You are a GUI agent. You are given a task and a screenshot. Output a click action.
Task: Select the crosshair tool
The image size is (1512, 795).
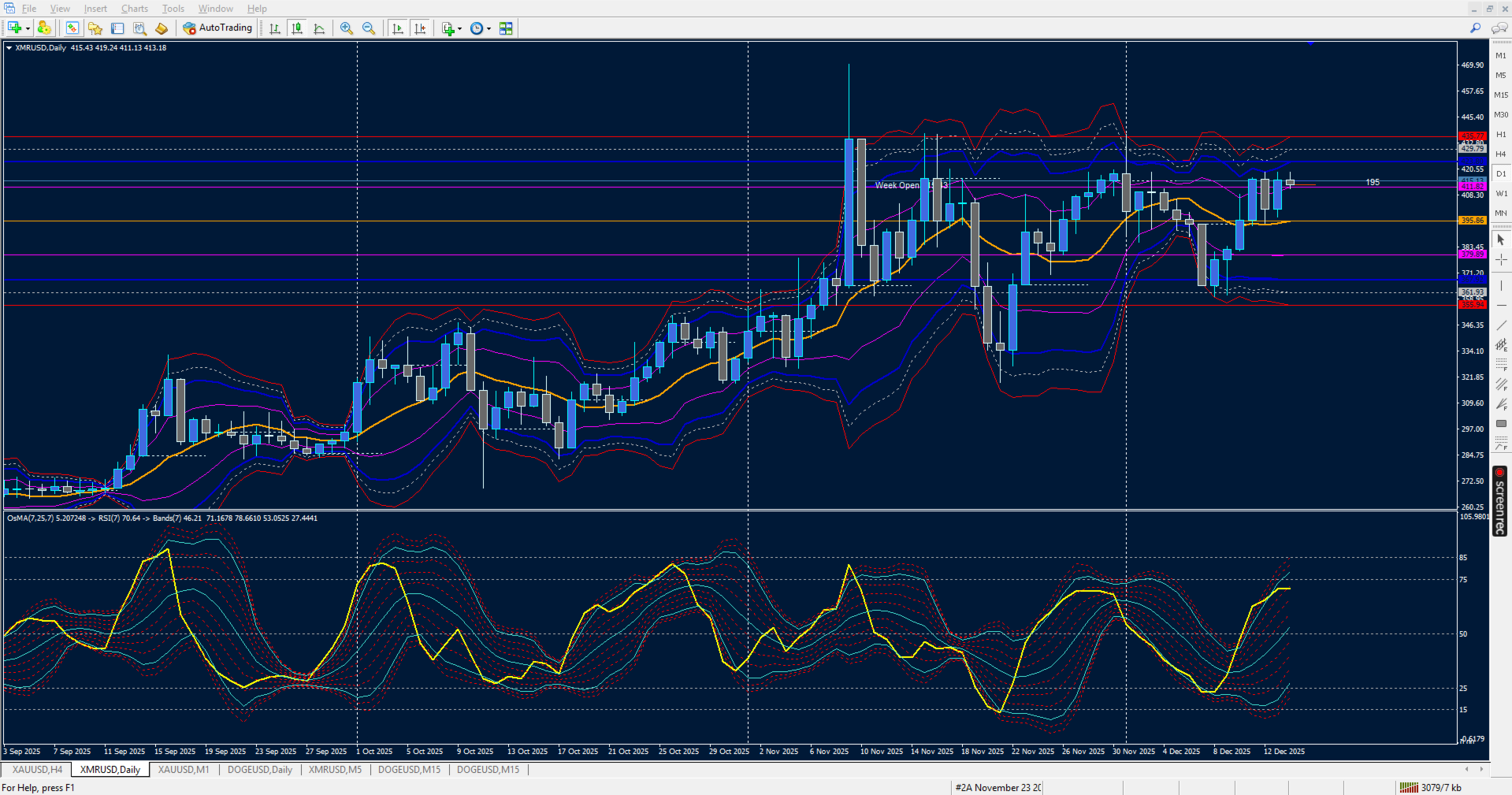pyautogui.click(x=1501, y=259)
